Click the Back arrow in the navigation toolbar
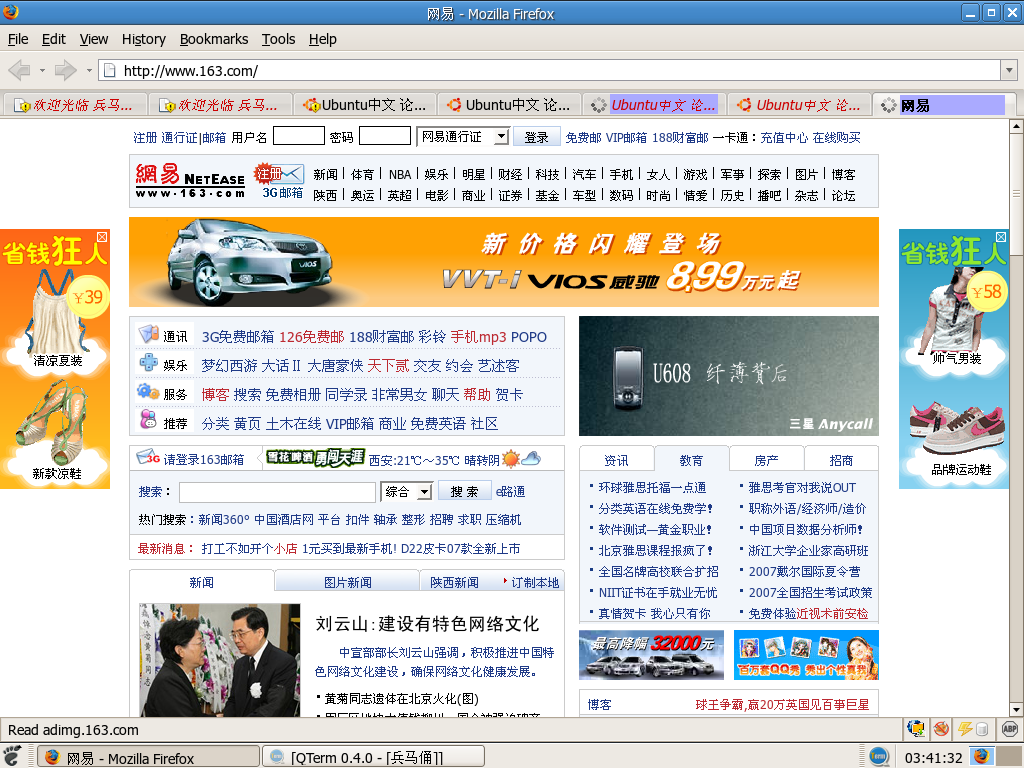The width and height of the screenshot is (1024, 768). (x=20, y=70)
